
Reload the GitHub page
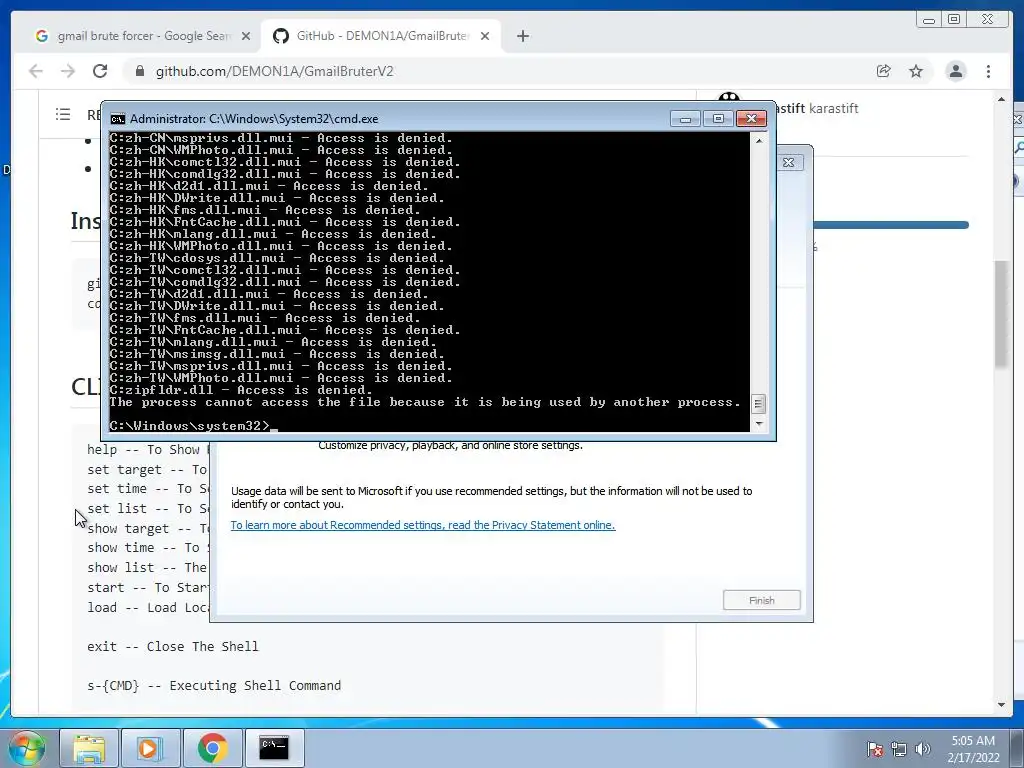100,71
